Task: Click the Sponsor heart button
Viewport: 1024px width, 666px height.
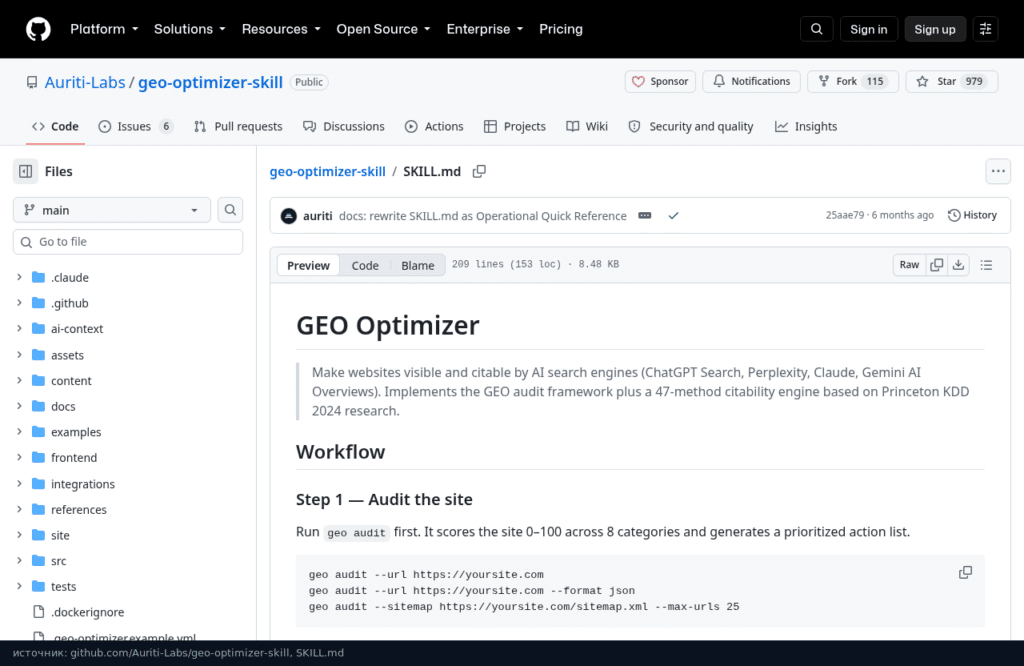Action: (660, 82)
